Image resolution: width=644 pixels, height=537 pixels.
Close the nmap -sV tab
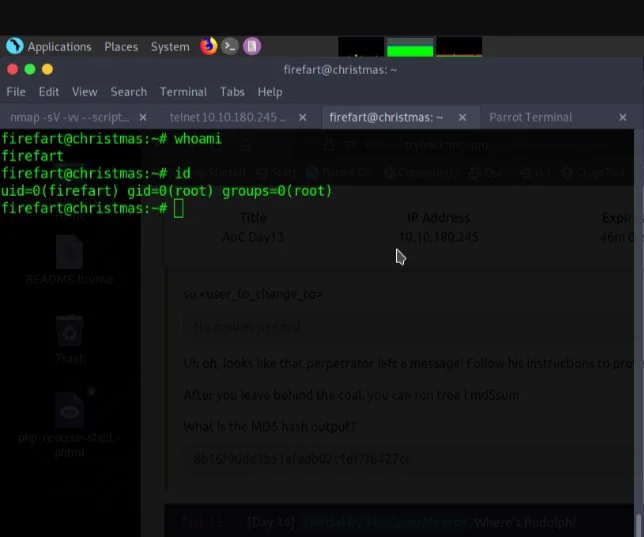point(143,118)
